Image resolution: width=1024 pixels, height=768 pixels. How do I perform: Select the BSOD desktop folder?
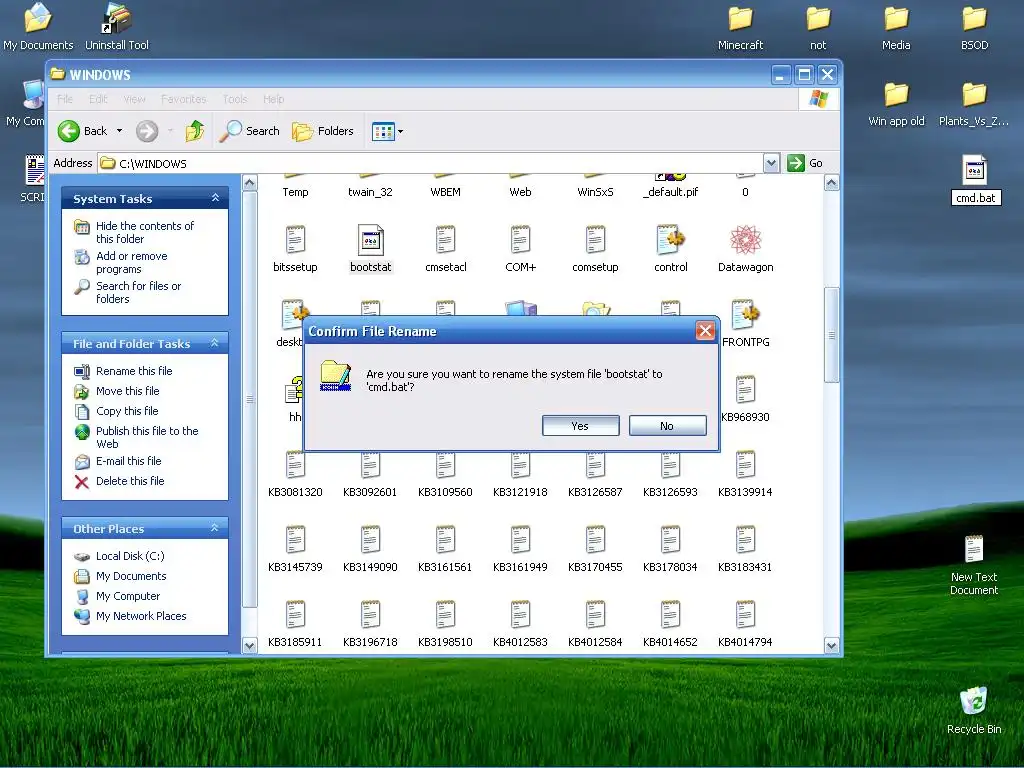click(974, 29)
